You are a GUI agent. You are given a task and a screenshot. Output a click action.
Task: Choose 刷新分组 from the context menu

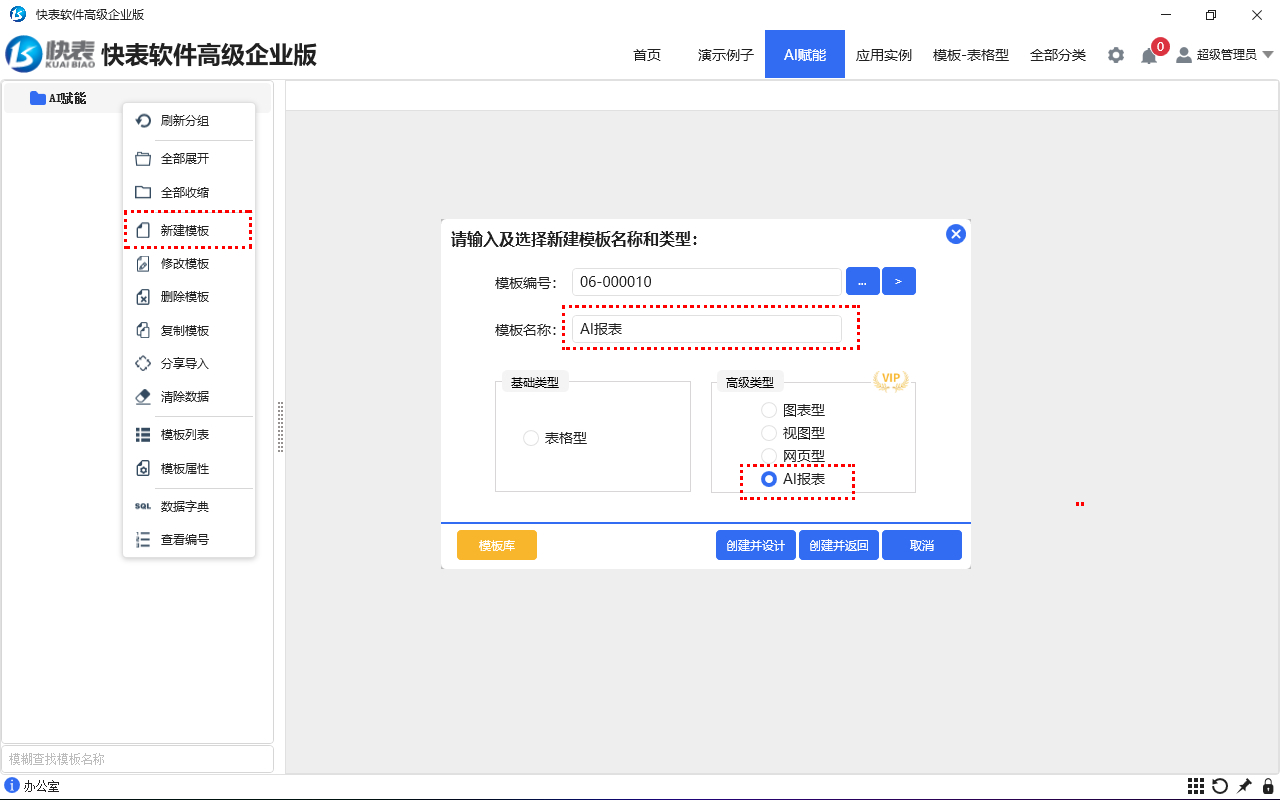(x=188, y=121)
